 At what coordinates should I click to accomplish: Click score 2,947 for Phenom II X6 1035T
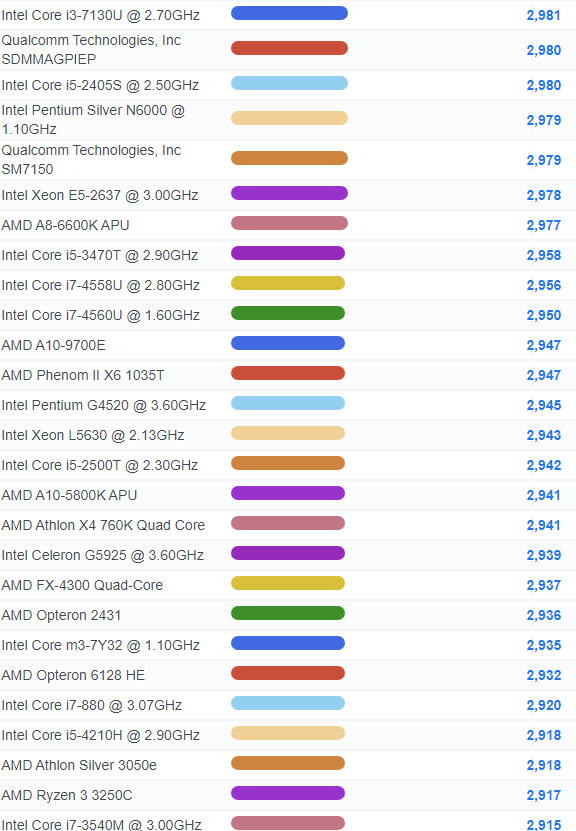[544, 375]
